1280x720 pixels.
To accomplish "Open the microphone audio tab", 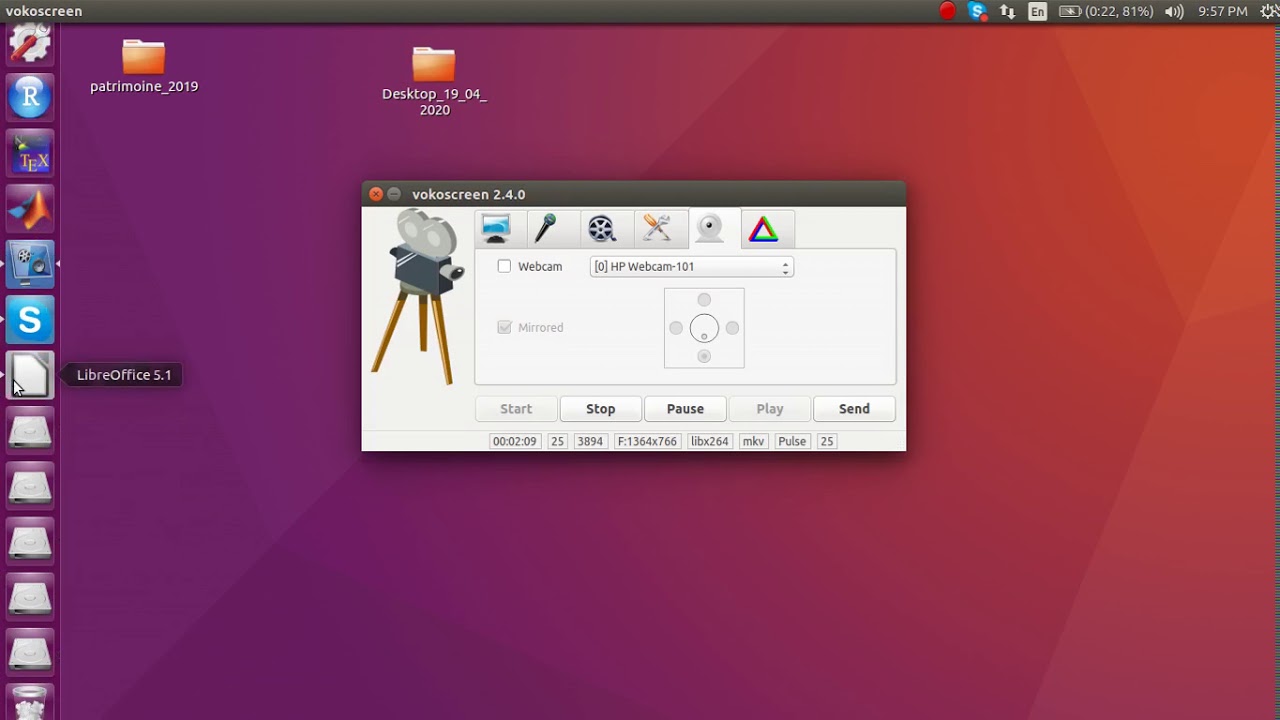I will coord(545,229).
